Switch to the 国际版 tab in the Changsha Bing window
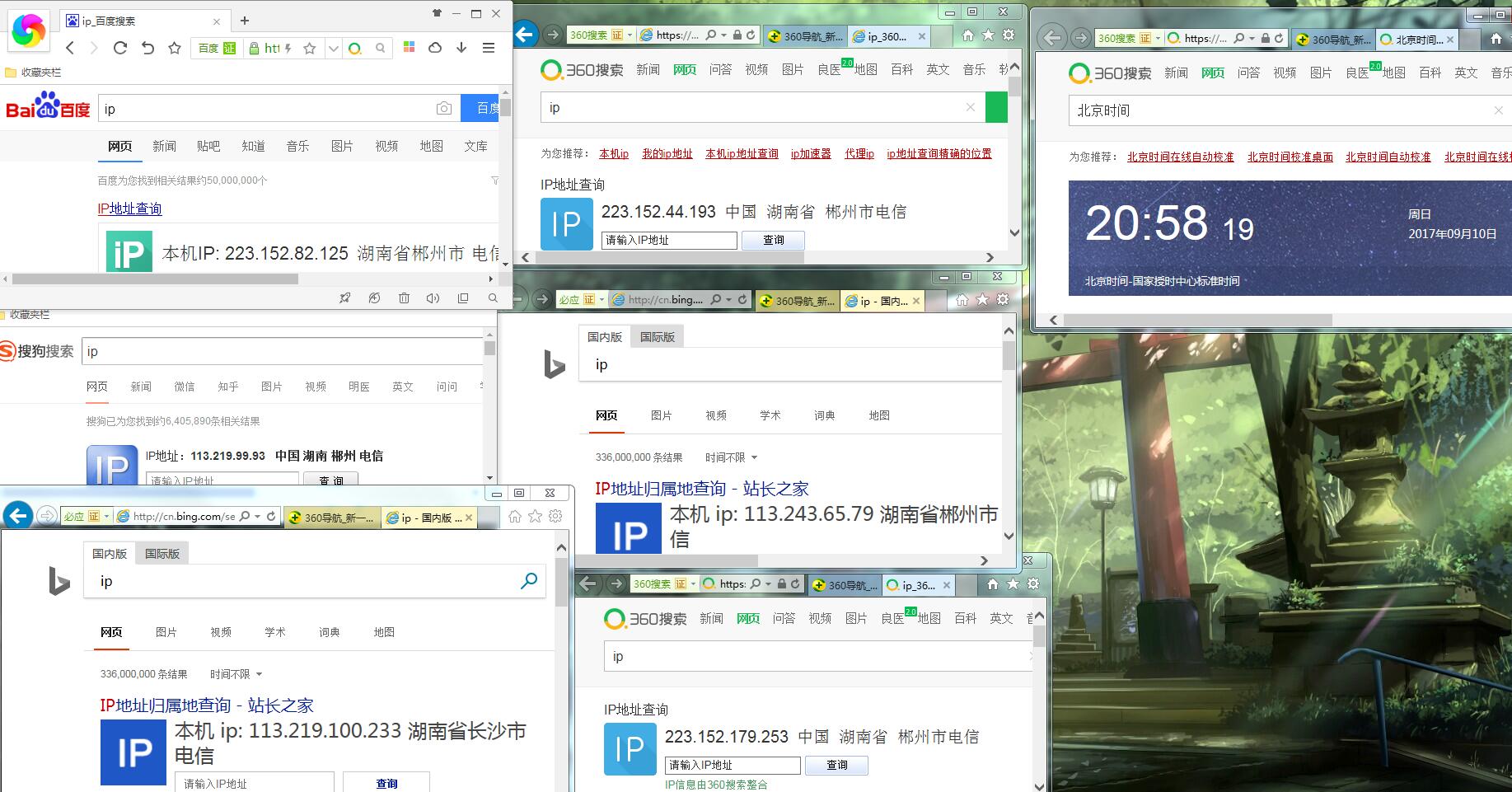Viewport: 1512px width, 792px height. [162, 554]
